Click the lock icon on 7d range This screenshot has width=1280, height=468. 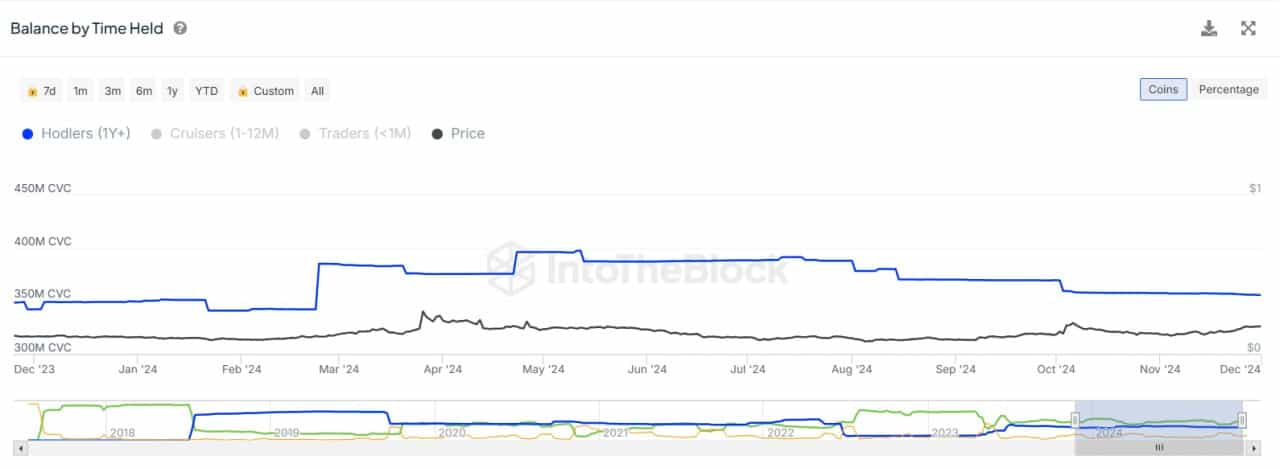[x=33, y=91]
